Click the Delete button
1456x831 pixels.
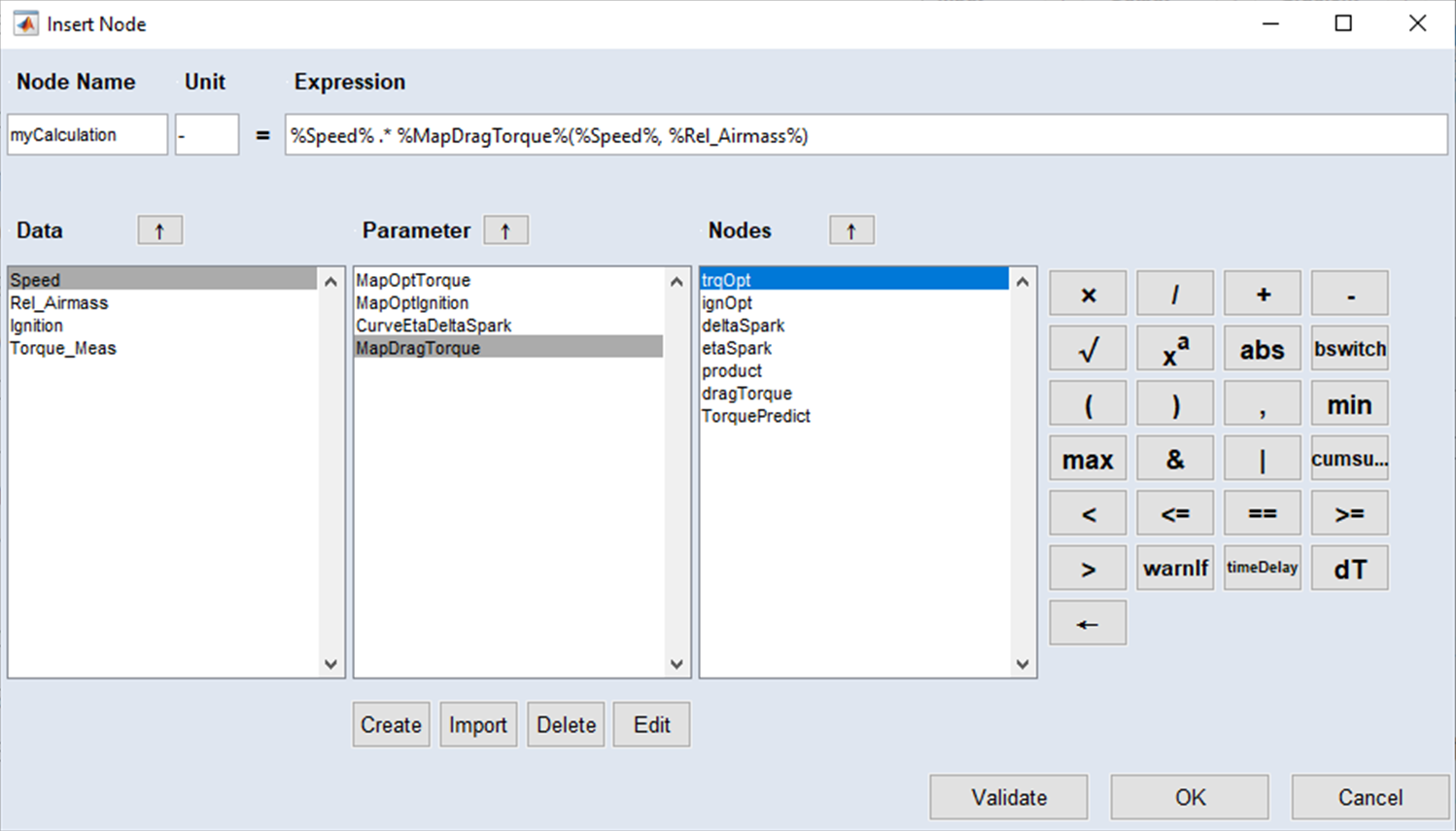point(566,725)
